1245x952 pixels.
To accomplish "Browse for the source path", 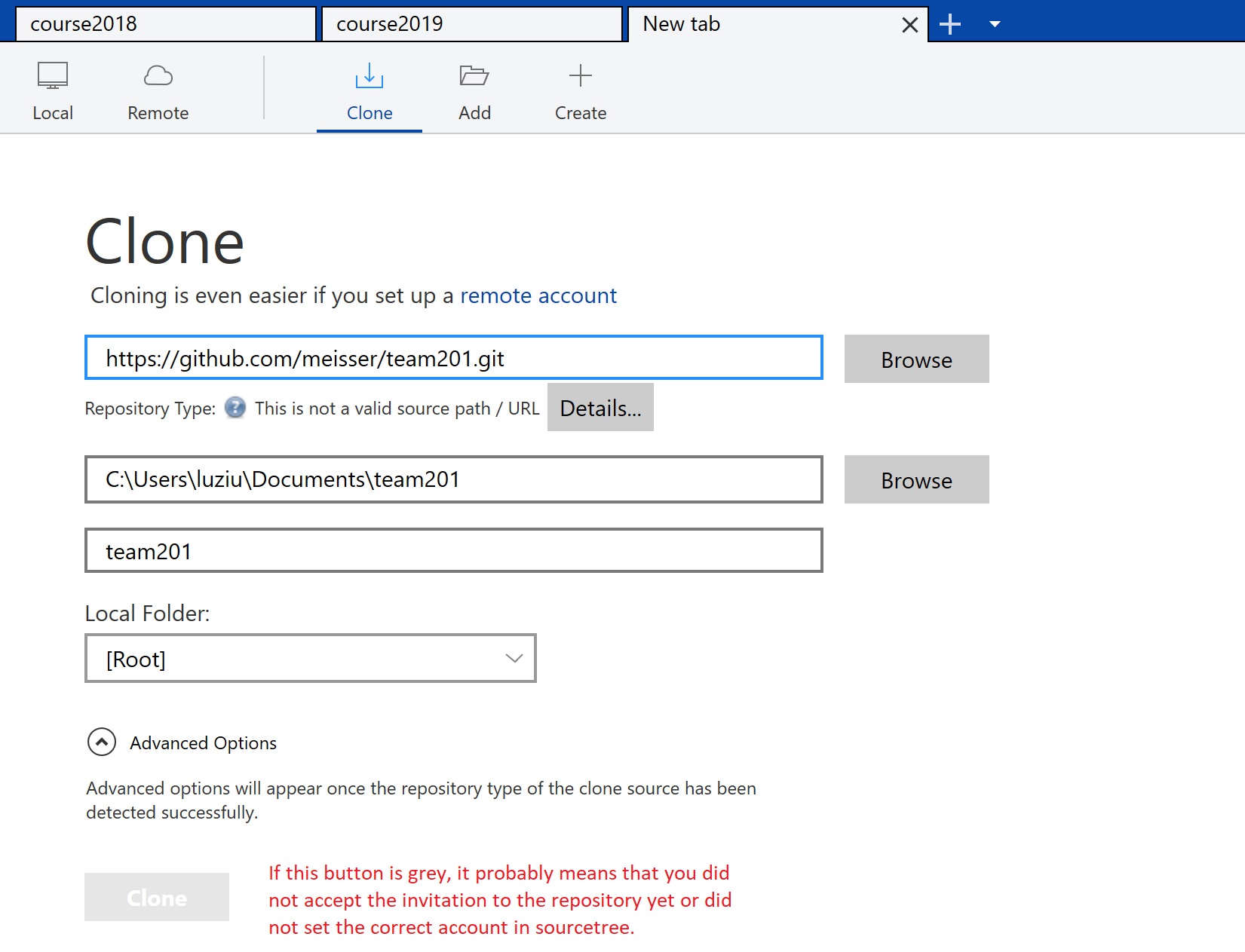I will pyautogui.click(x=917, y=359).
